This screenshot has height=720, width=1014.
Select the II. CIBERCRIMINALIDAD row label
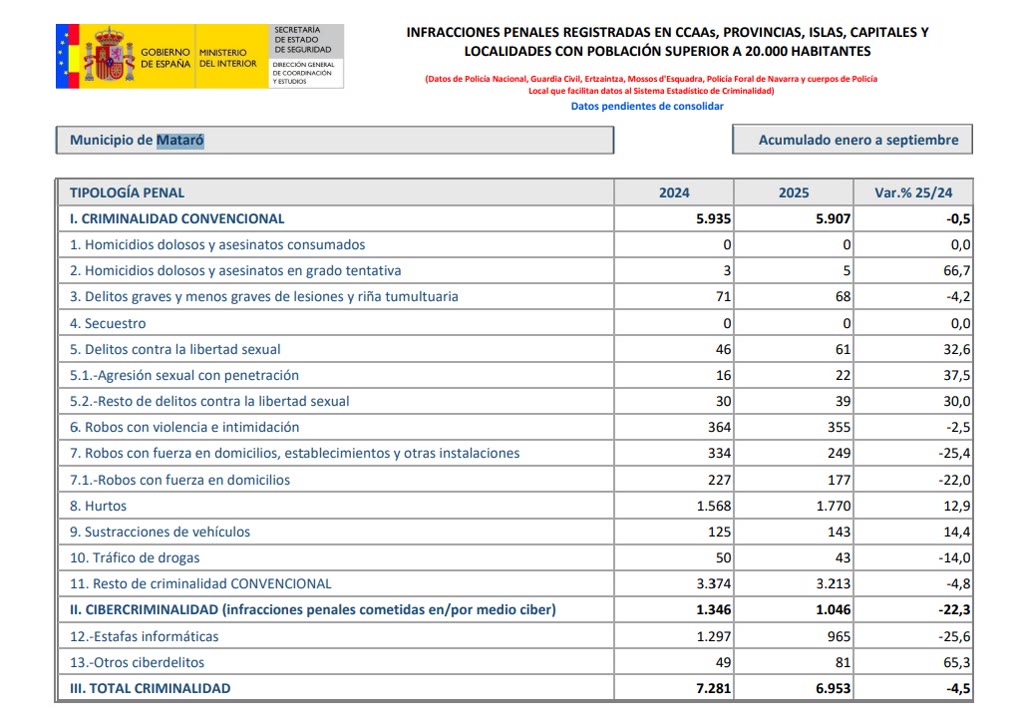(x=312, y=610)
